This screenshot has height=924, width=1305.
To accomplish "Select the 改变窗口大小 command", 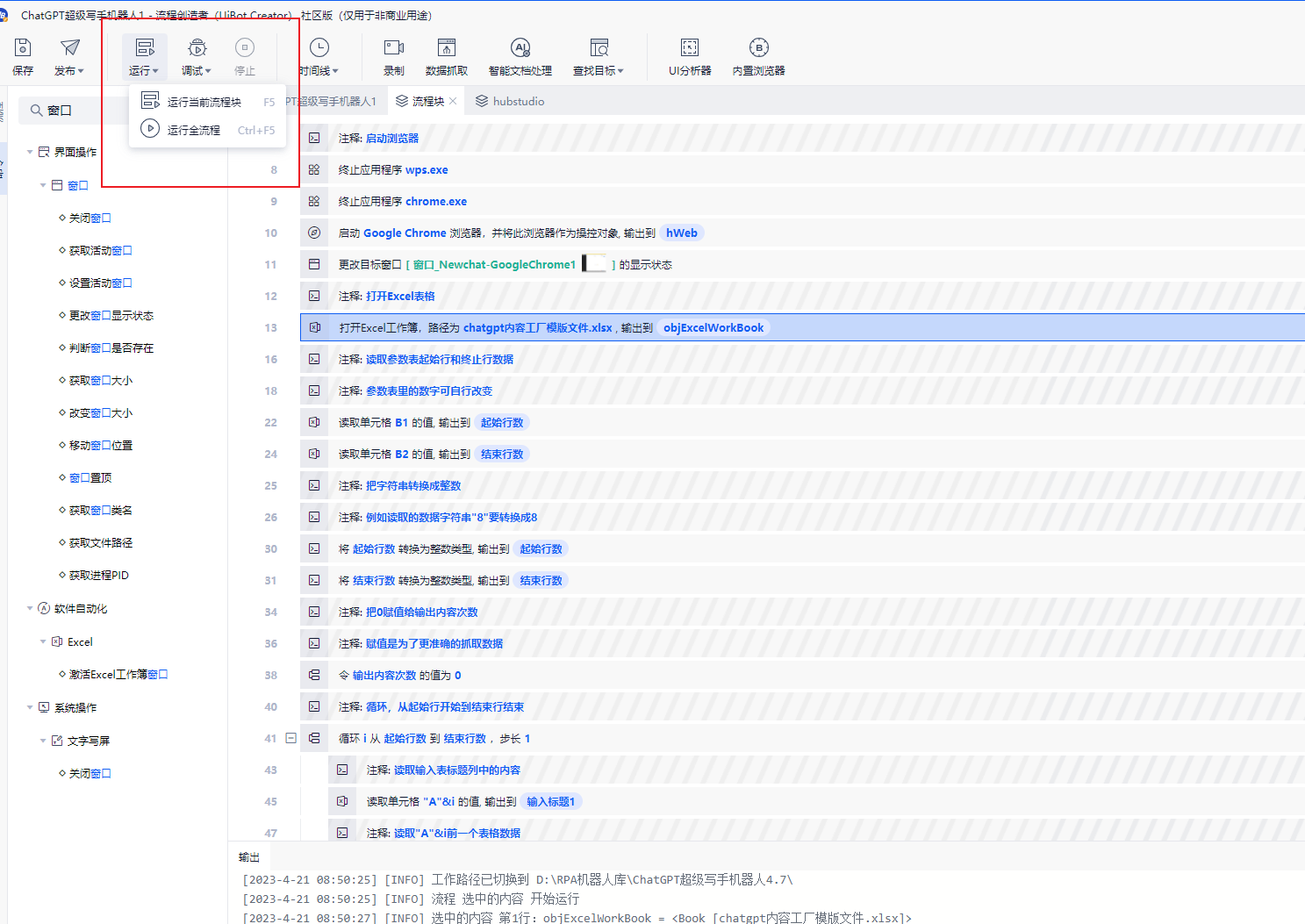I will pyautogui.click(x=100, y=413).
